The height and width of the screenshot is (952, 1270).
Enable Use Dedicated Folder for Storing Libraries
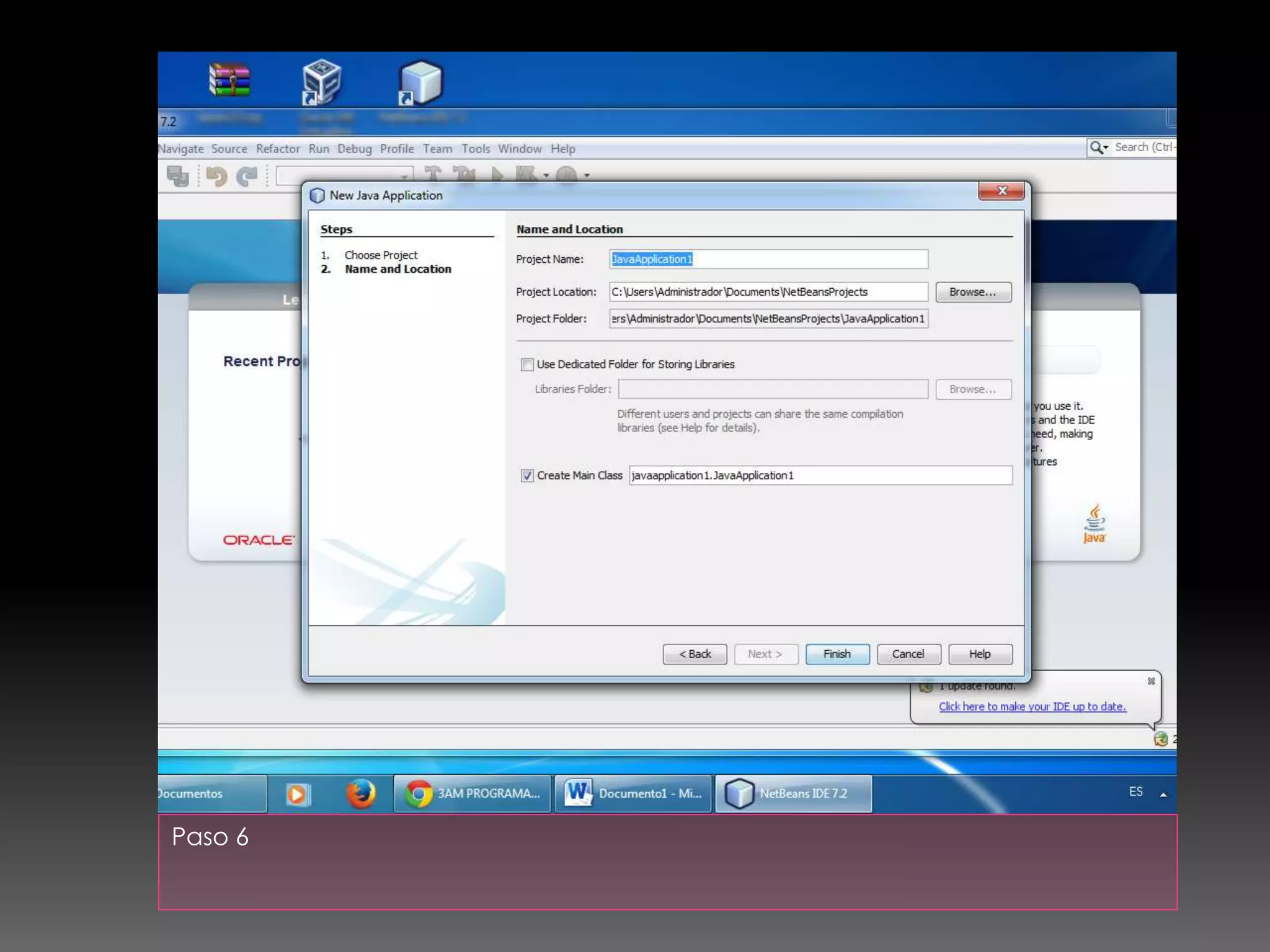point(527,364)
